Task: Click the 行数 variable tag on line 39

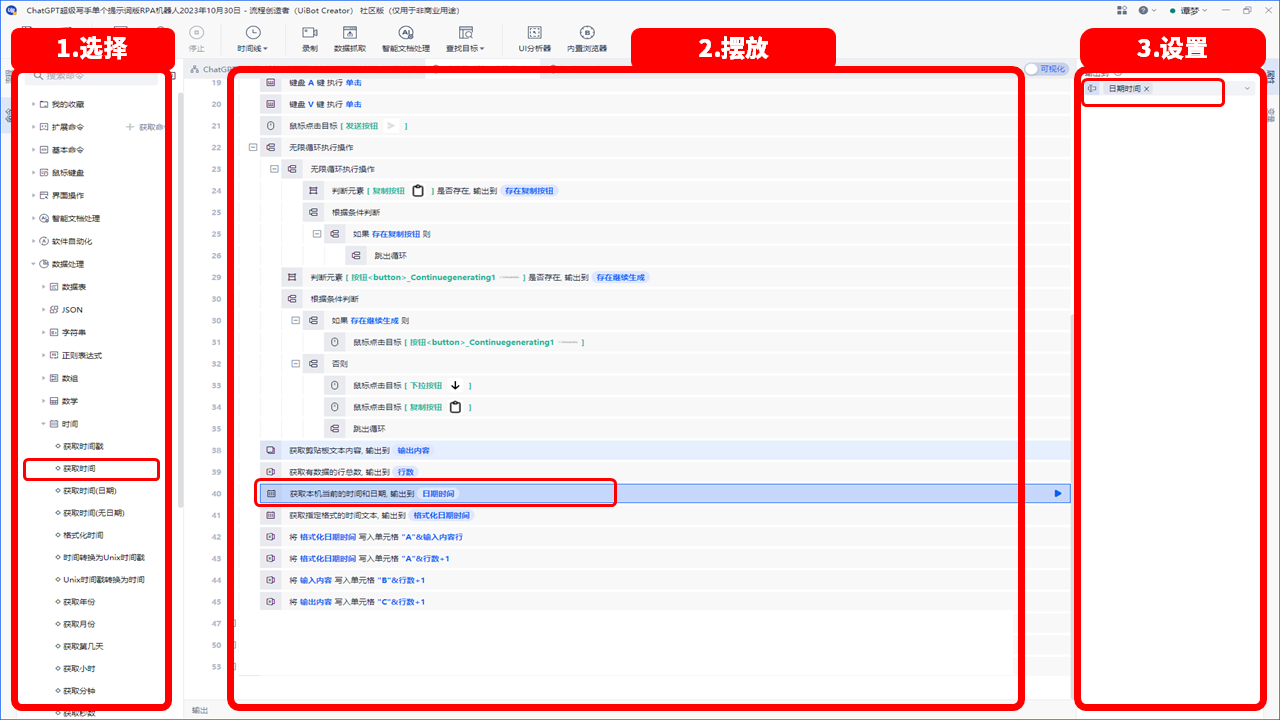Action: pyautogui.click(x=406, y=472)
